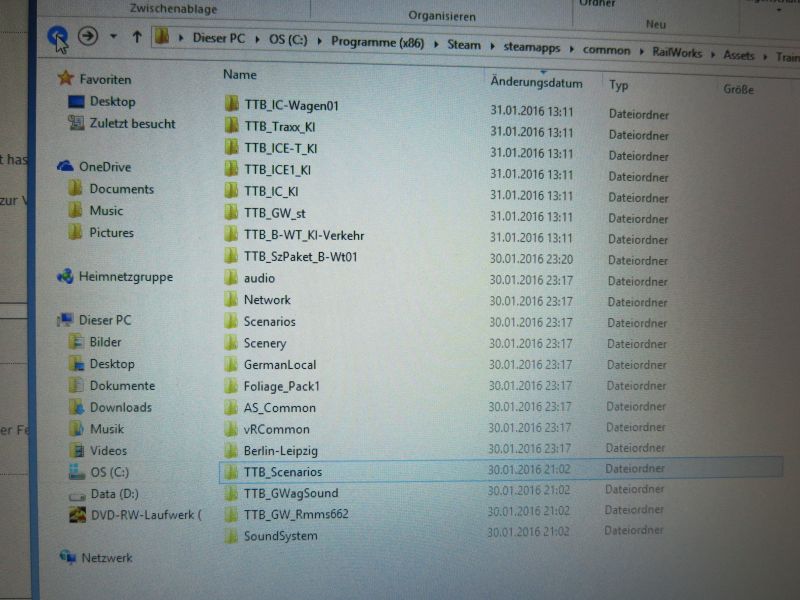This screenshot has height=600, width=800.
Task: Select the GermanLocal folder name
Action: click(x=280, y=365)
